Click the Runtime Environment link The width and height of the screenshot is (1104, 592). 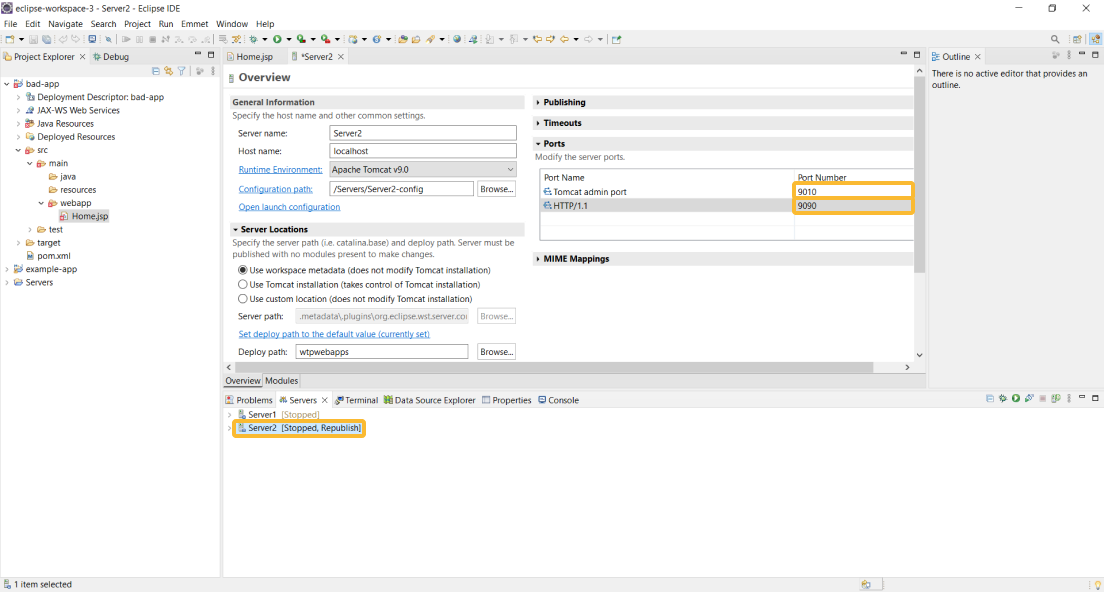tap(280, 170)
